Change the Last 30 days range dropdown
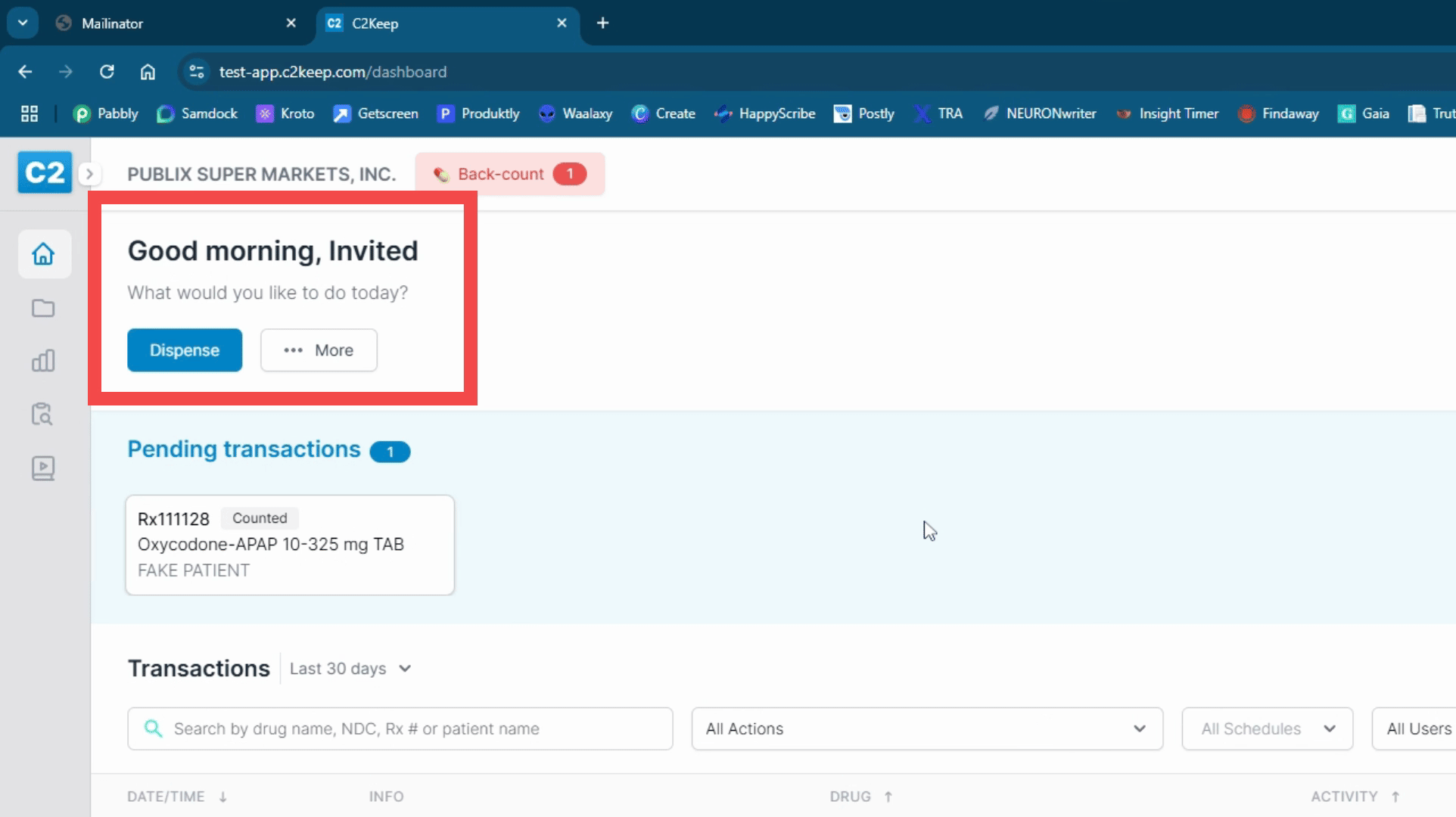This screenshot has width=1456, height=817. [350, 669]
